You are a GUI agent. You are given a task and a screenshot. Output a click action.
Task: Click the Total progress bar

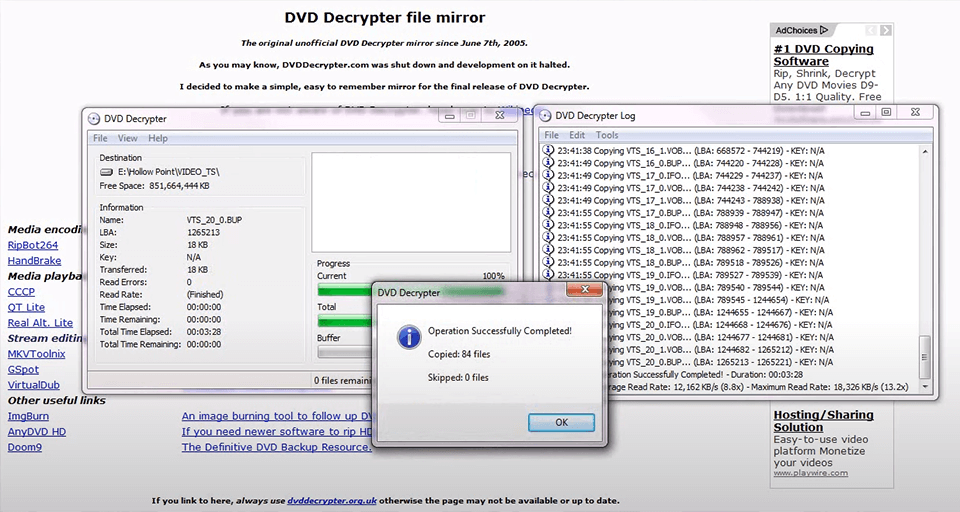click(x=344, y=321)
